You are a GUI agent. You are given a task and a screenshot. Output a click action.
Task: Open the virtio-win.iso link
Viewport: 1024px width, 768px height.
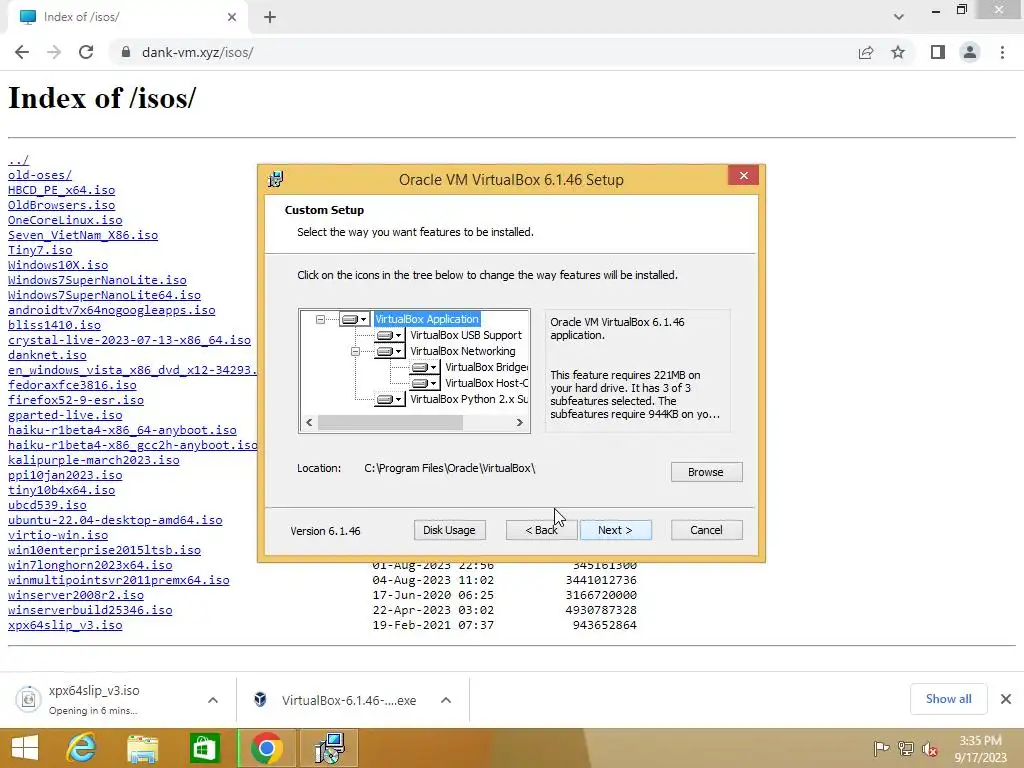point(57,536)
